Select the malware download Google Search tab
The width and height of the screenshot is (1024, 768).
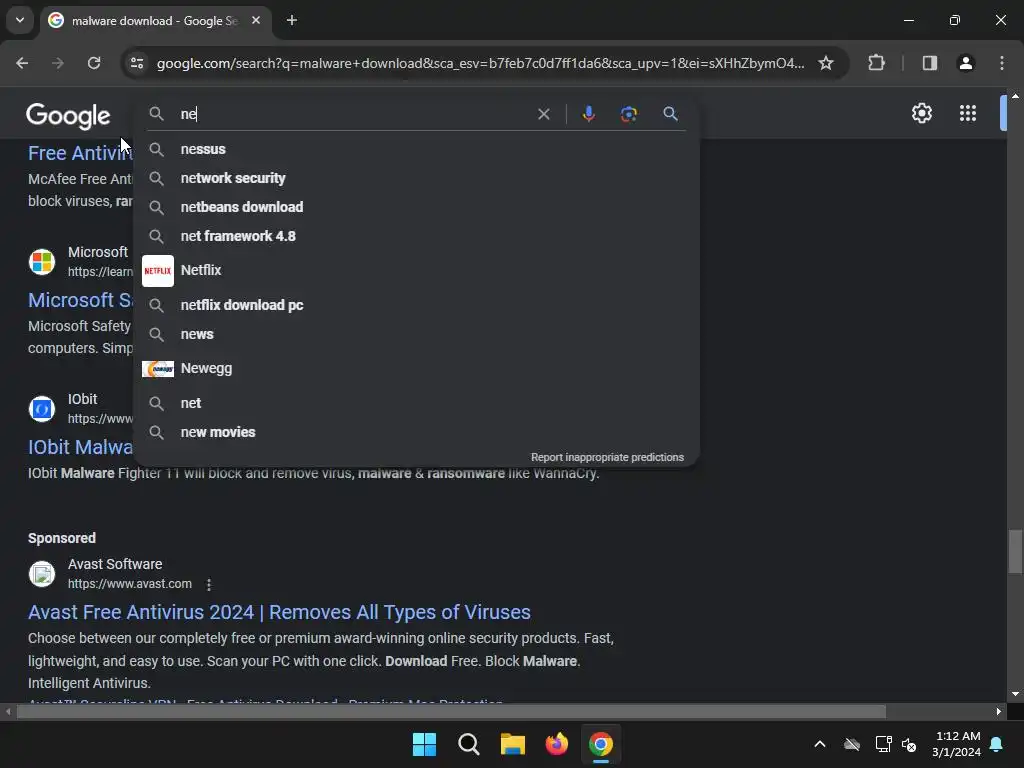point(153,21)
